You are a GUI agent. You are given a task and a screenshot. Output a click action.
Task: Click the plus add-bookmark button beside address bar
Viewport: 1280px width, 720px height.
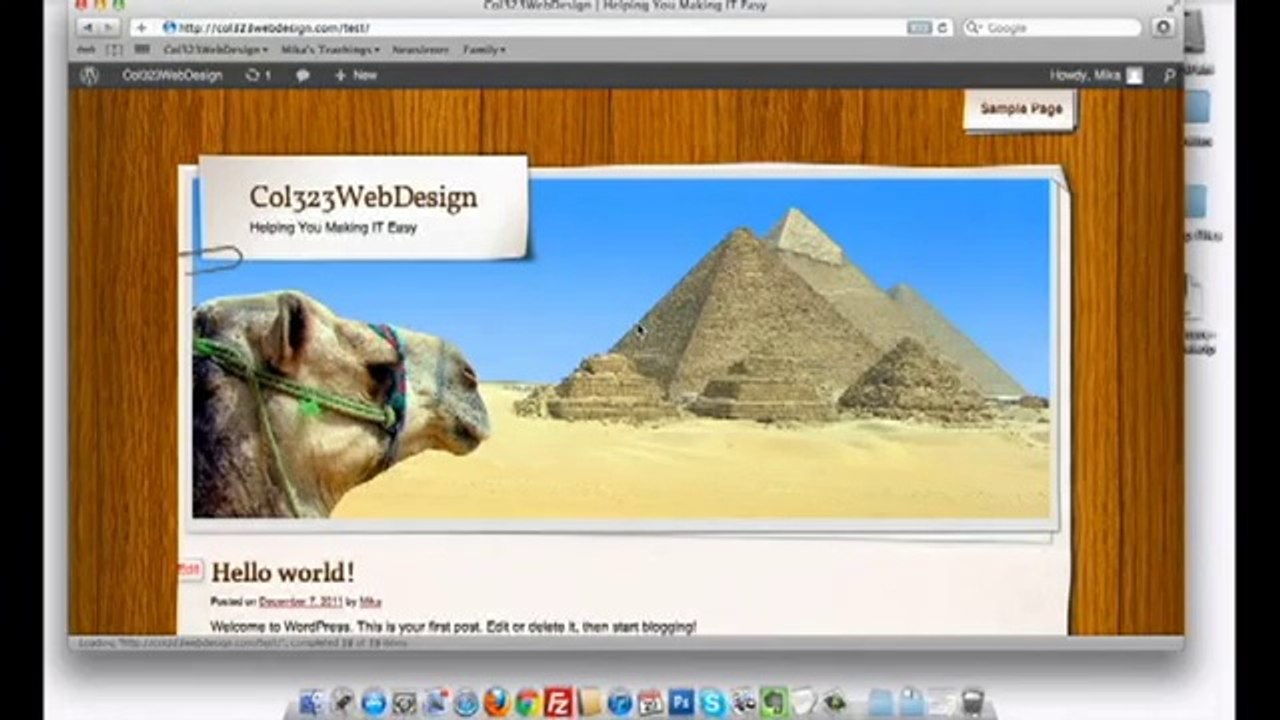[141, 28]
